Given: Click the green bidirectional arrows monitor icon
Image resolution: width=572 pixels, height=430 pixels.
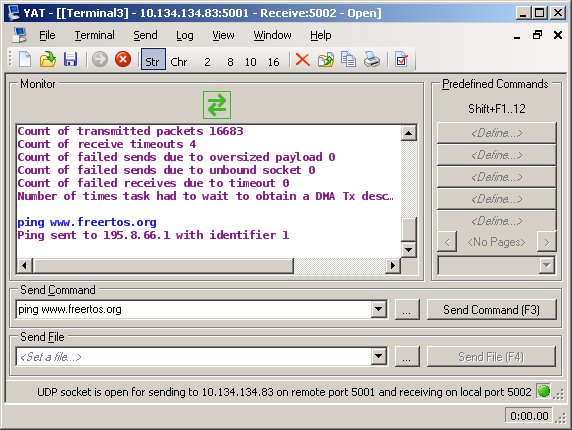Looking at the screenshot, I should 217,105.
